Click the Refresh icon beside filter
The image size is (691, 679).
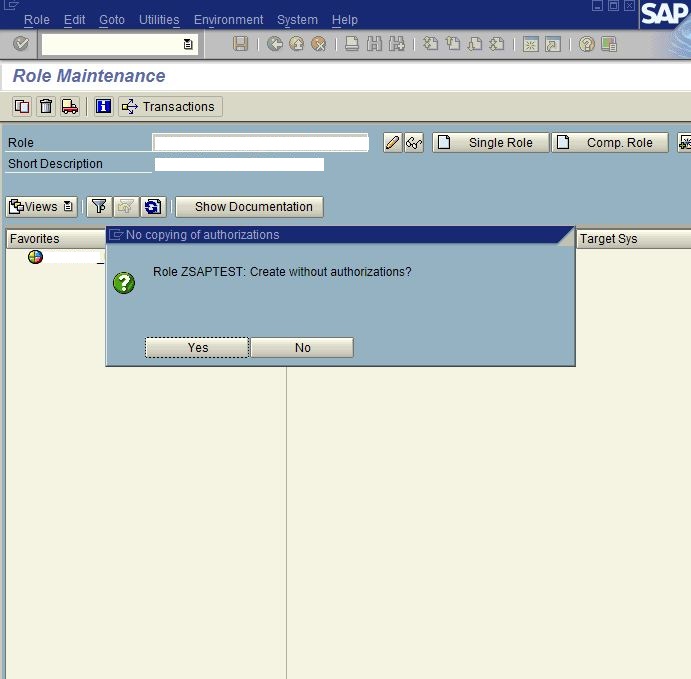[153, 207]
